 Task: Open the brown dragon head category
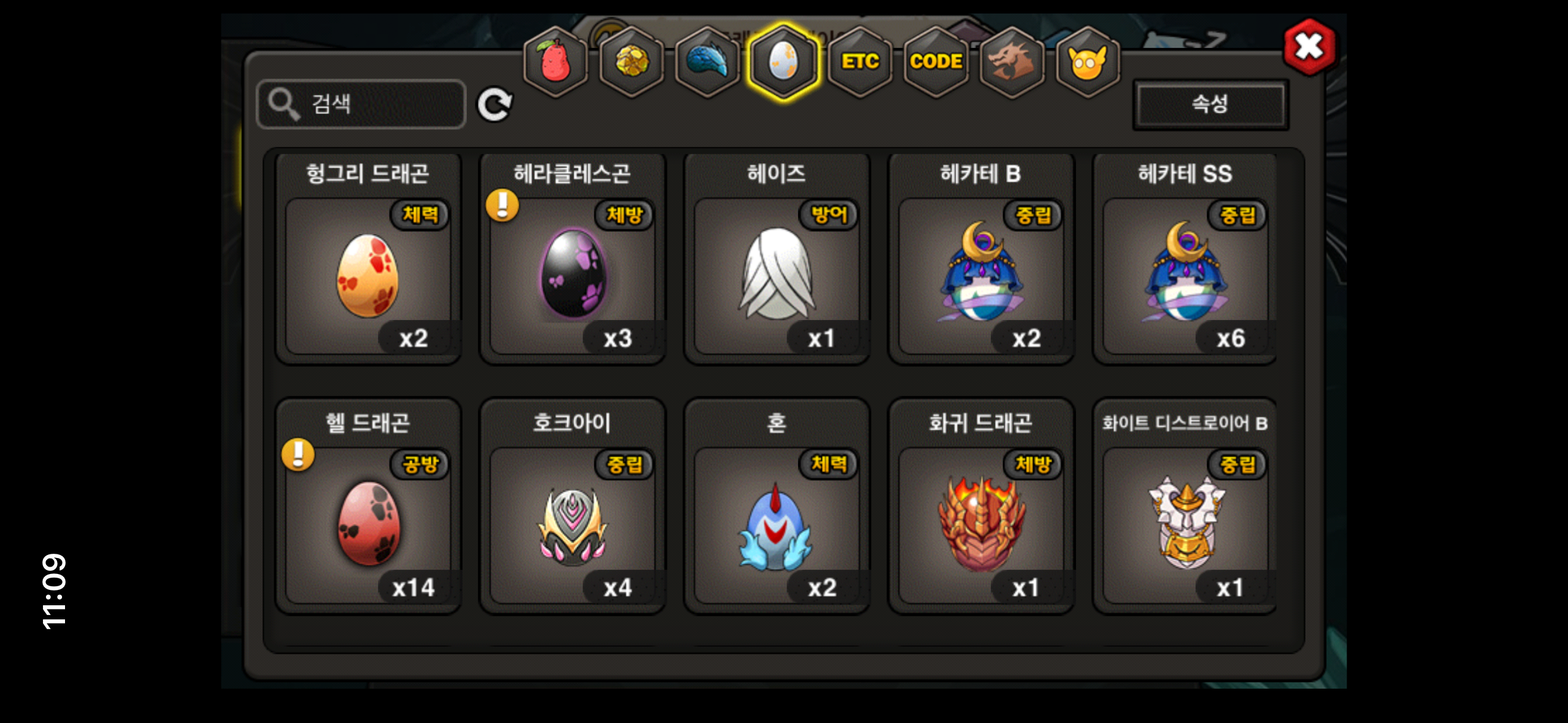click(x=1012, y=62)
